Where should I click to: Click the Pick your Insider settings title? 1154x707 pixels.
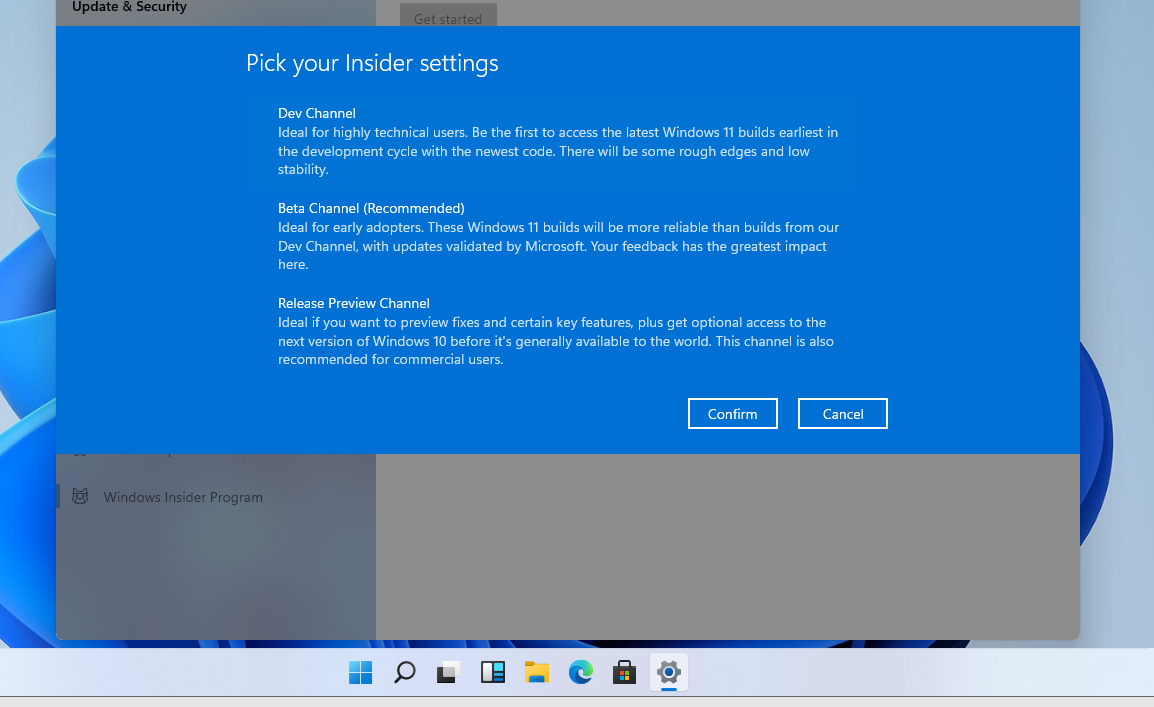(372, 63)
